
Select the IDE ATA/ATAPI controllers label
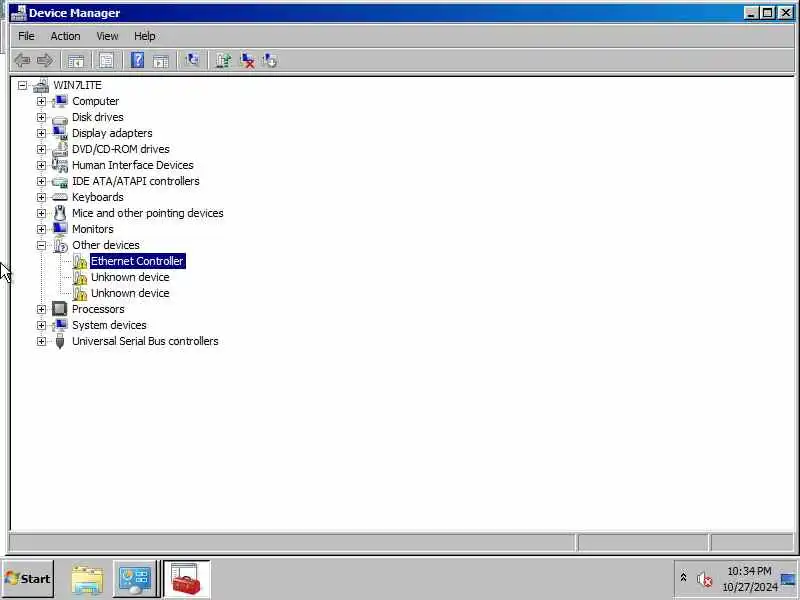click(x=136, y=181)
